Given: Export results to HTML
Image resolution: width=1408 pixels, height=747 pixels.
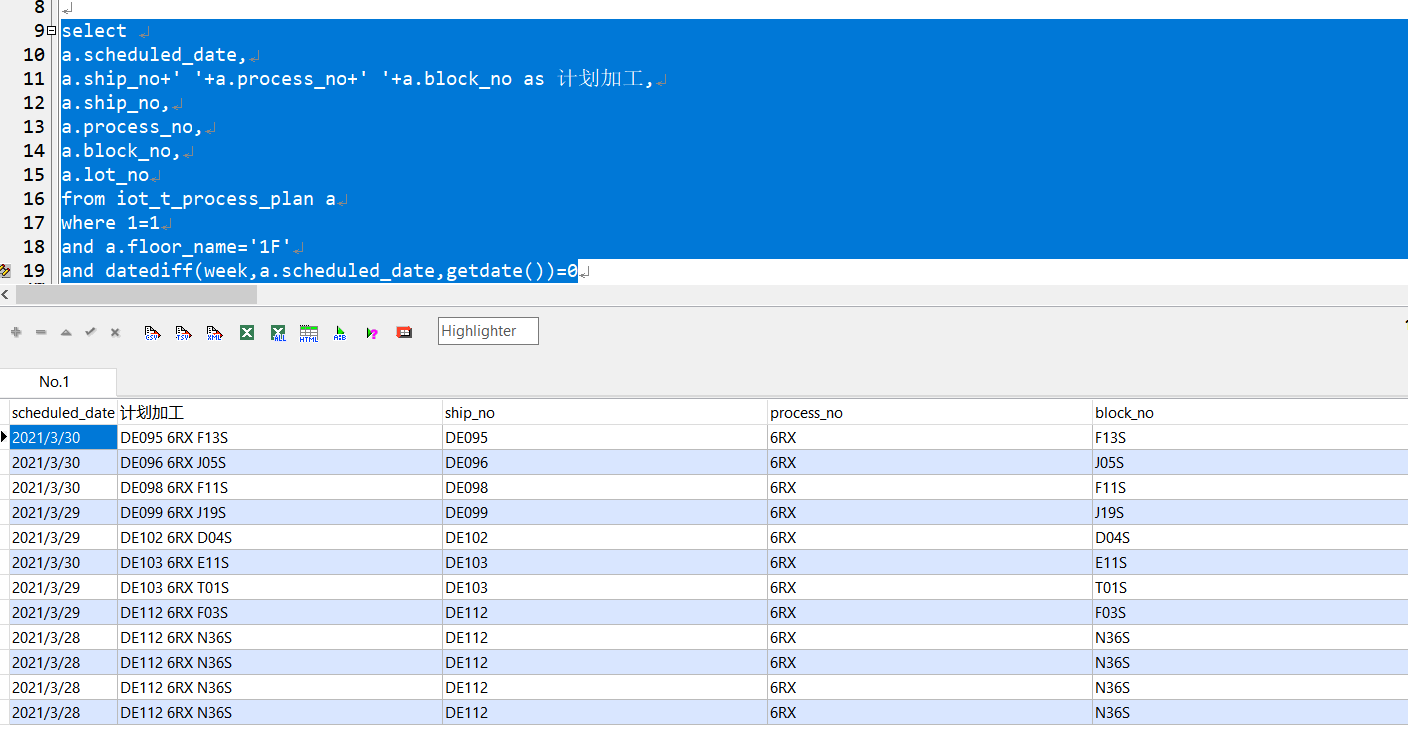Looking at the screenshot, I should 309,333.
